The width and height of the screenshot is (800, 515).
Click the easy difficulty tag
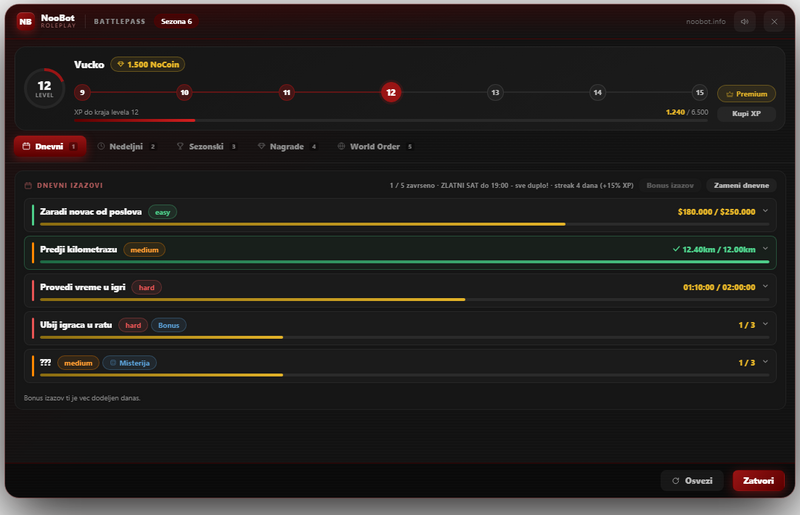163,212
